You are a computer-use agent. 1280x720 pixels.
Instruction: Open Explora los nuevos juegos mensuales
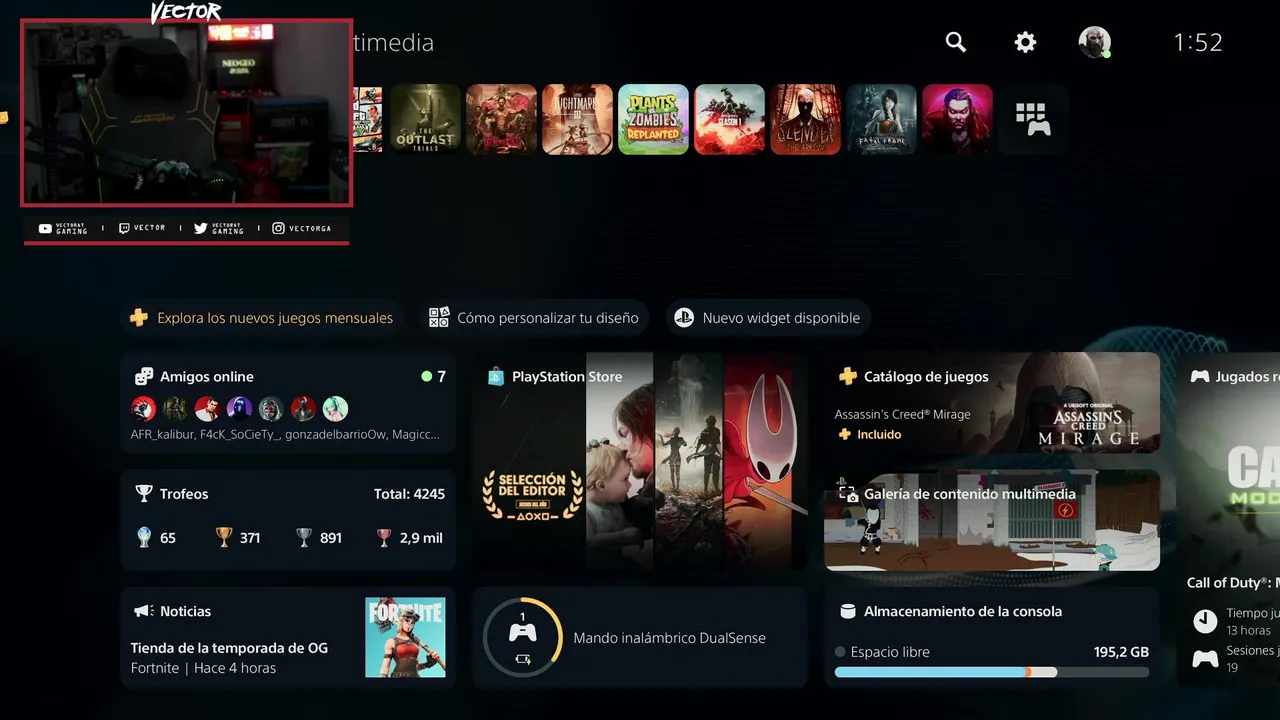point(262,318)
